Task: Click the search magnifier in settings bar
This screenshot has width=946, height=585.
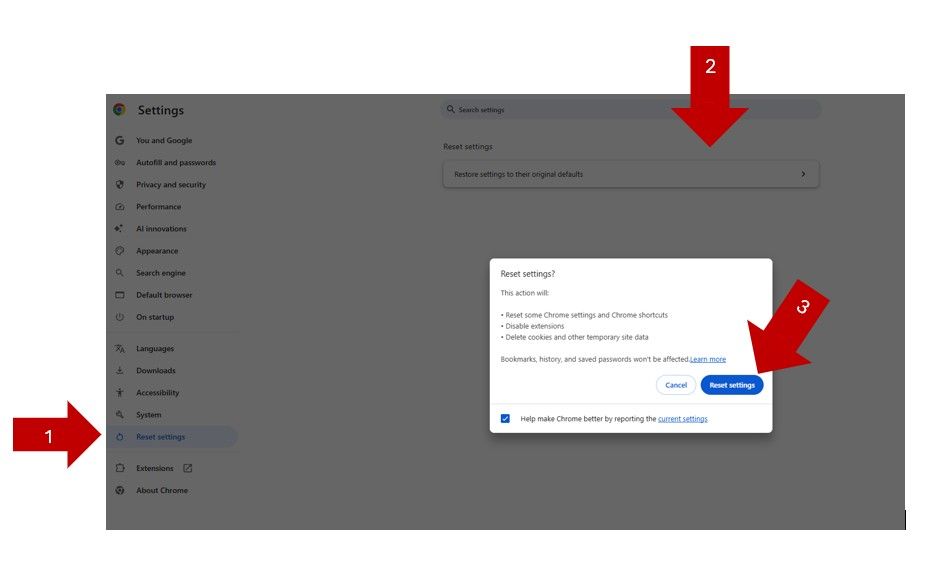Action: point(450,109)
